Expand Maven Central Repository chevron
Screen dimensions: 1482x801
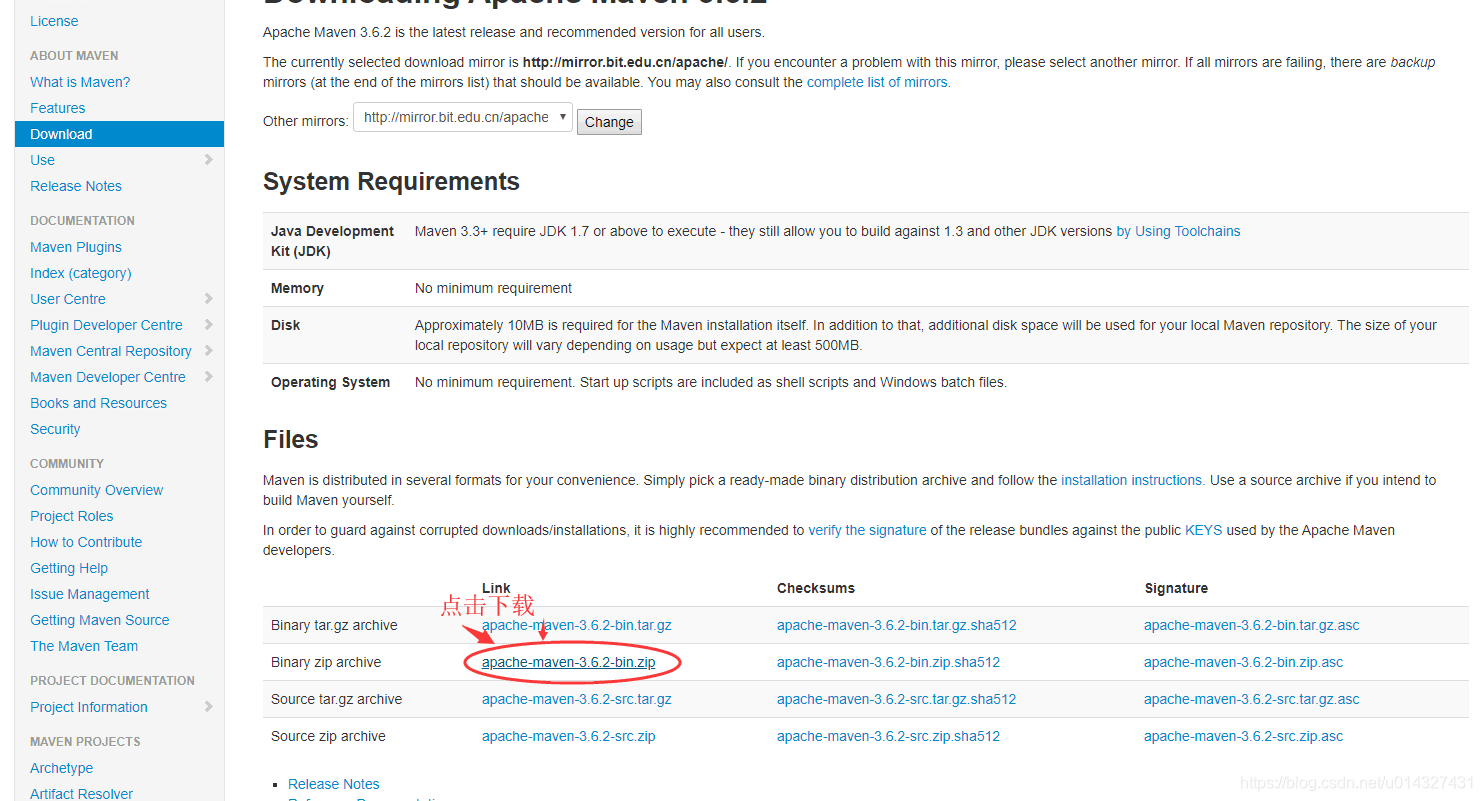[x=208, y=350]
